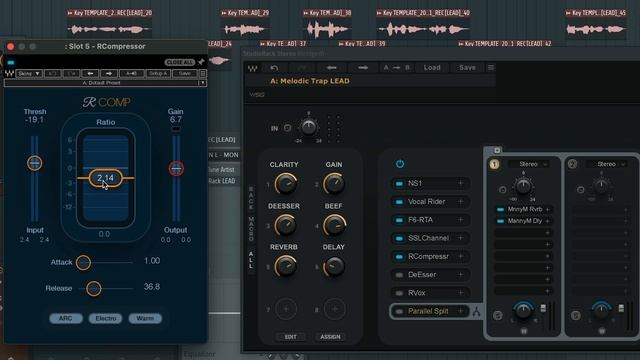Viewport: 640px width, 360px height.
Task: Toggle RCompressr plugin bypass
Action: (x=399, y=256)
